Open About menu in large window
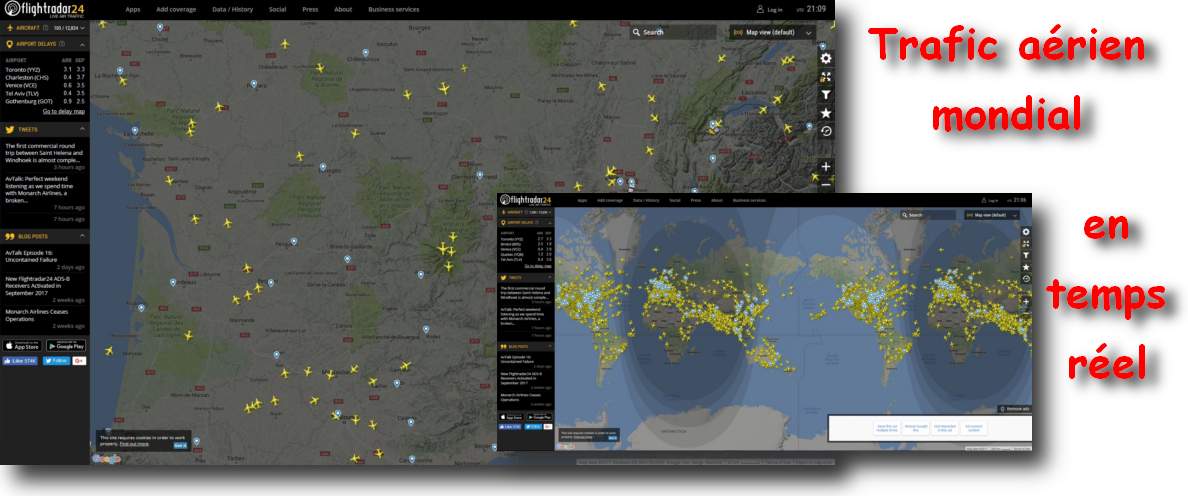Image resolution: width=1188 pixels, height=496 pixels. tap(343, 10)
